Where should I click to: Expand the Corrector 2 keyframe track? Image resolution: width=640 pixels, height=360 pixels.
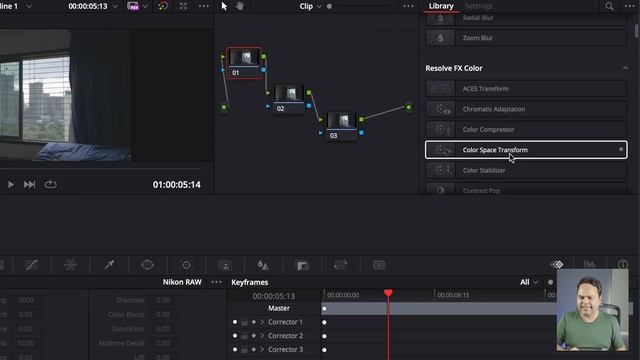[262, 336]
